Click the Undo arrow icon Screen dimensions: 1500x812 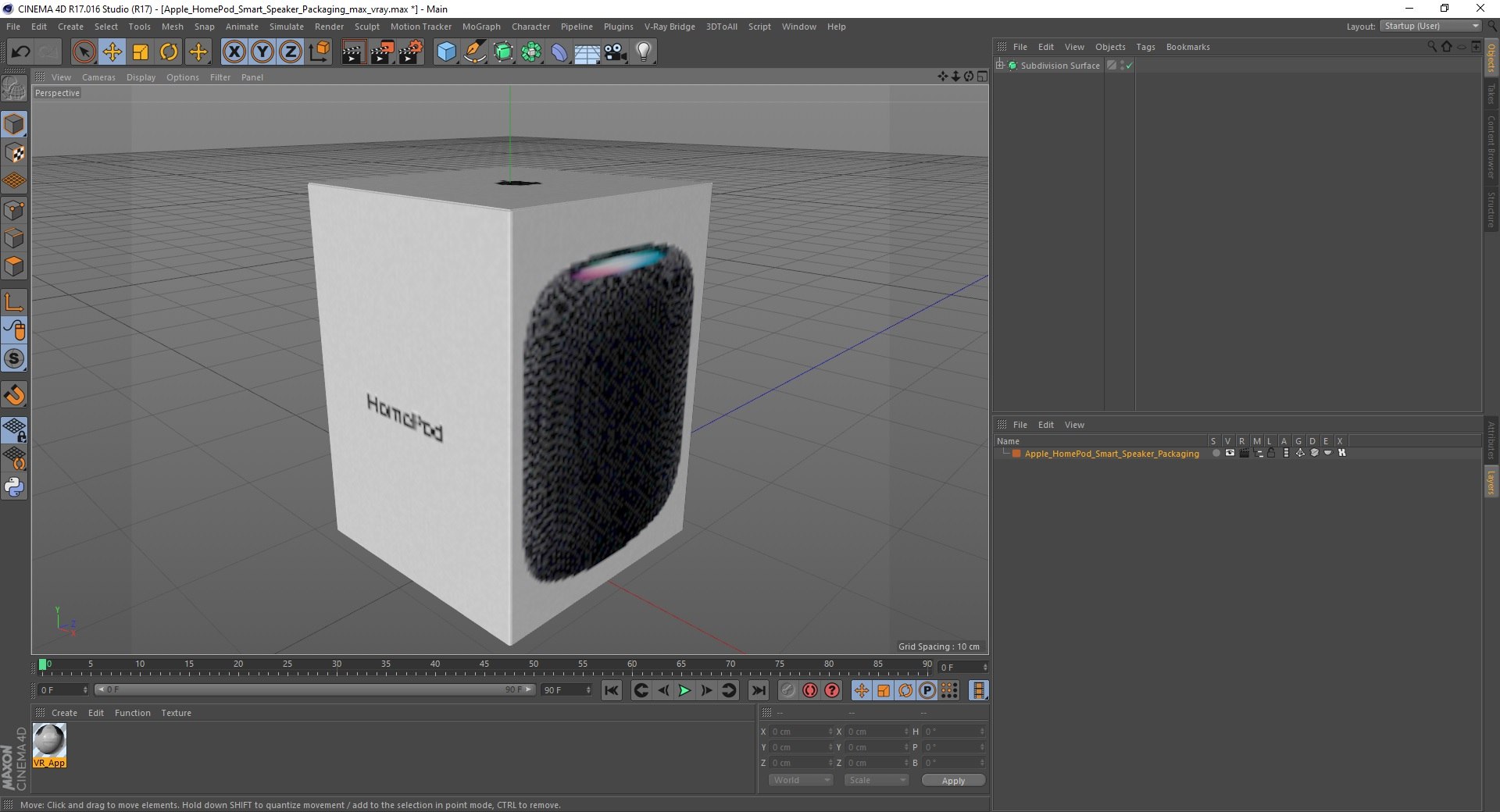pyautogui.click(x=20, y=52)
